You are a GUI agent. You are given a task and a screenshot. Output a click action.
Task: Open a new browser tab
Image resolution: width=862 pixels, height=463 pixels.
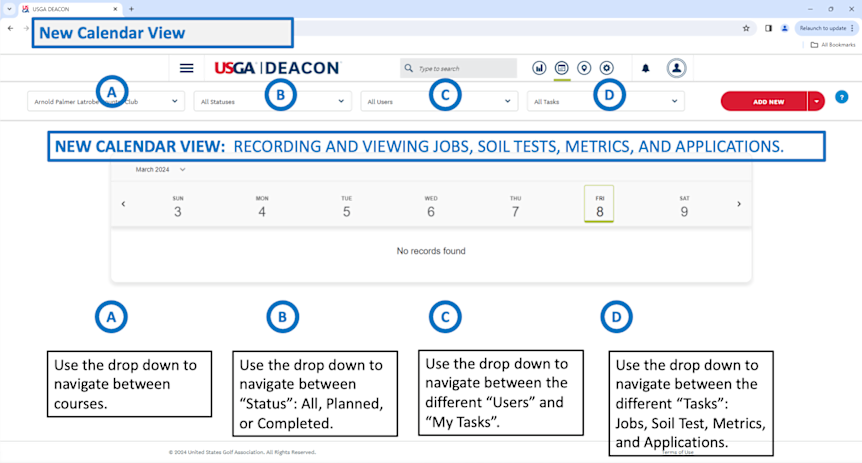[x=131, y=9]
